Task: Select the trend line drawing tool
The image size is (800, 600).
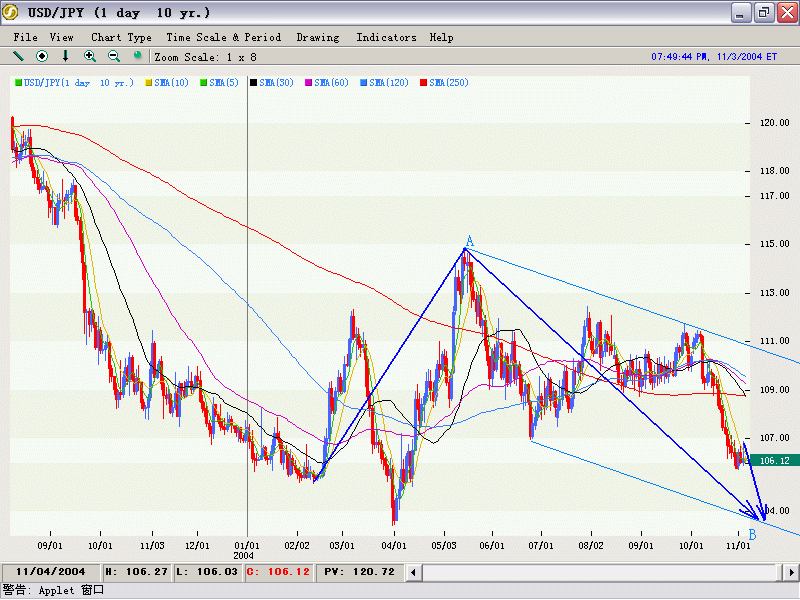Action: pos(18,56)
